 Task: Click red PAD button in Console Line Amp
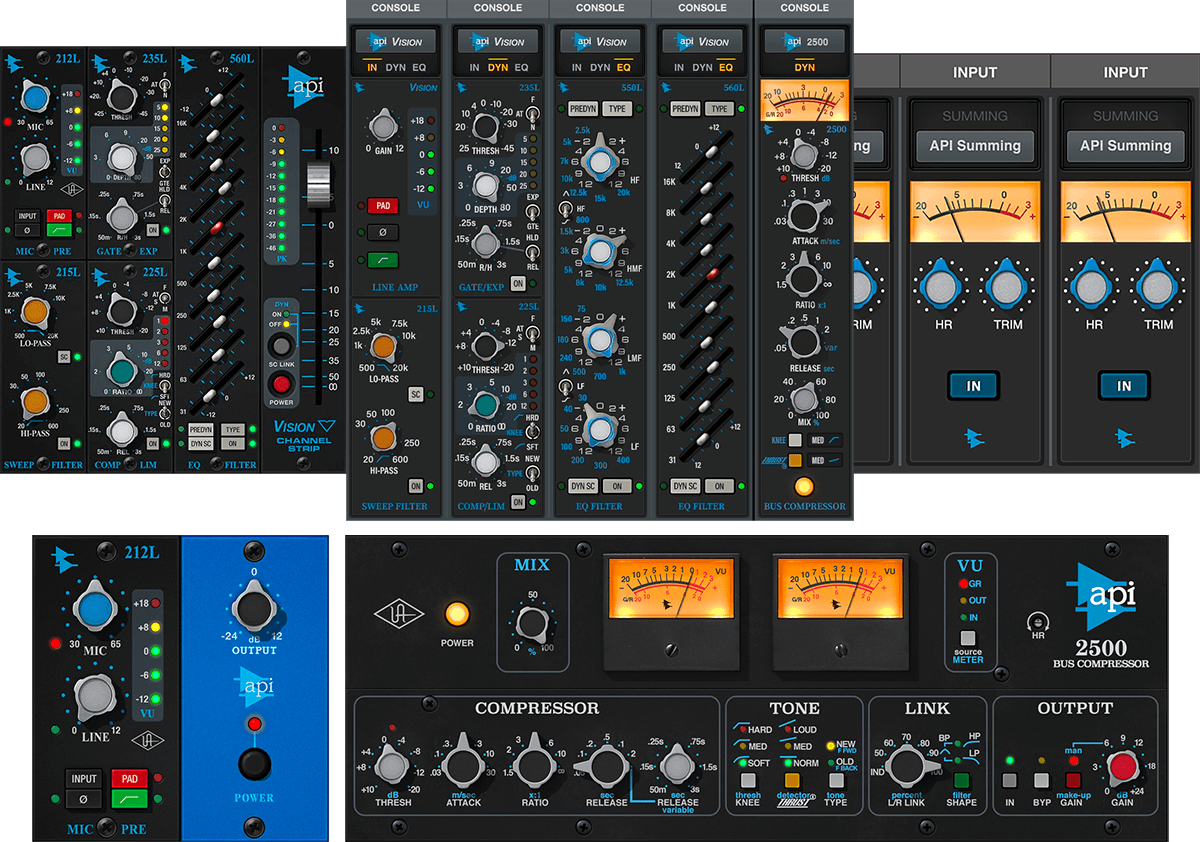tap(383, 206)
